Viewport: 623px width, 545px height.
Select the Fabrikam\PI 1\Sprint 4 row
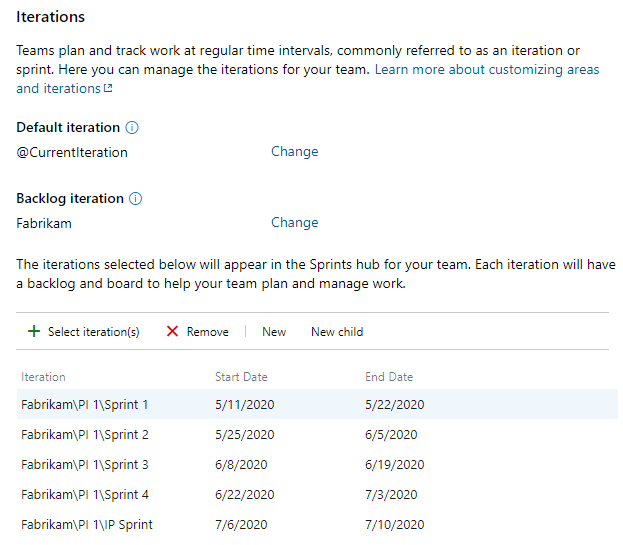click(85, 495)
